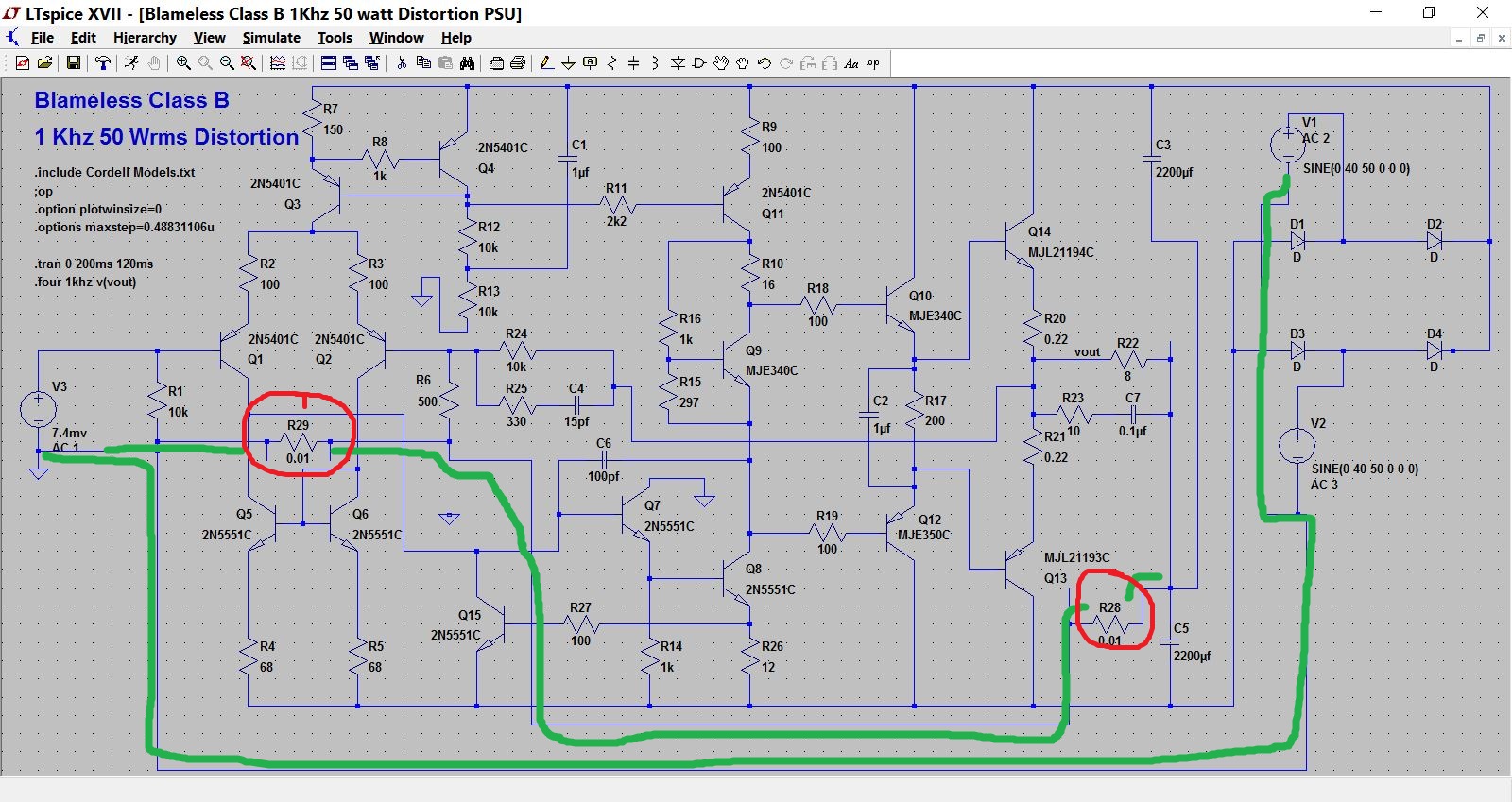This screenshot has height=802, width=1512.
Task: Click the Paste clipboard icon
Action: [x=445, y=63]
